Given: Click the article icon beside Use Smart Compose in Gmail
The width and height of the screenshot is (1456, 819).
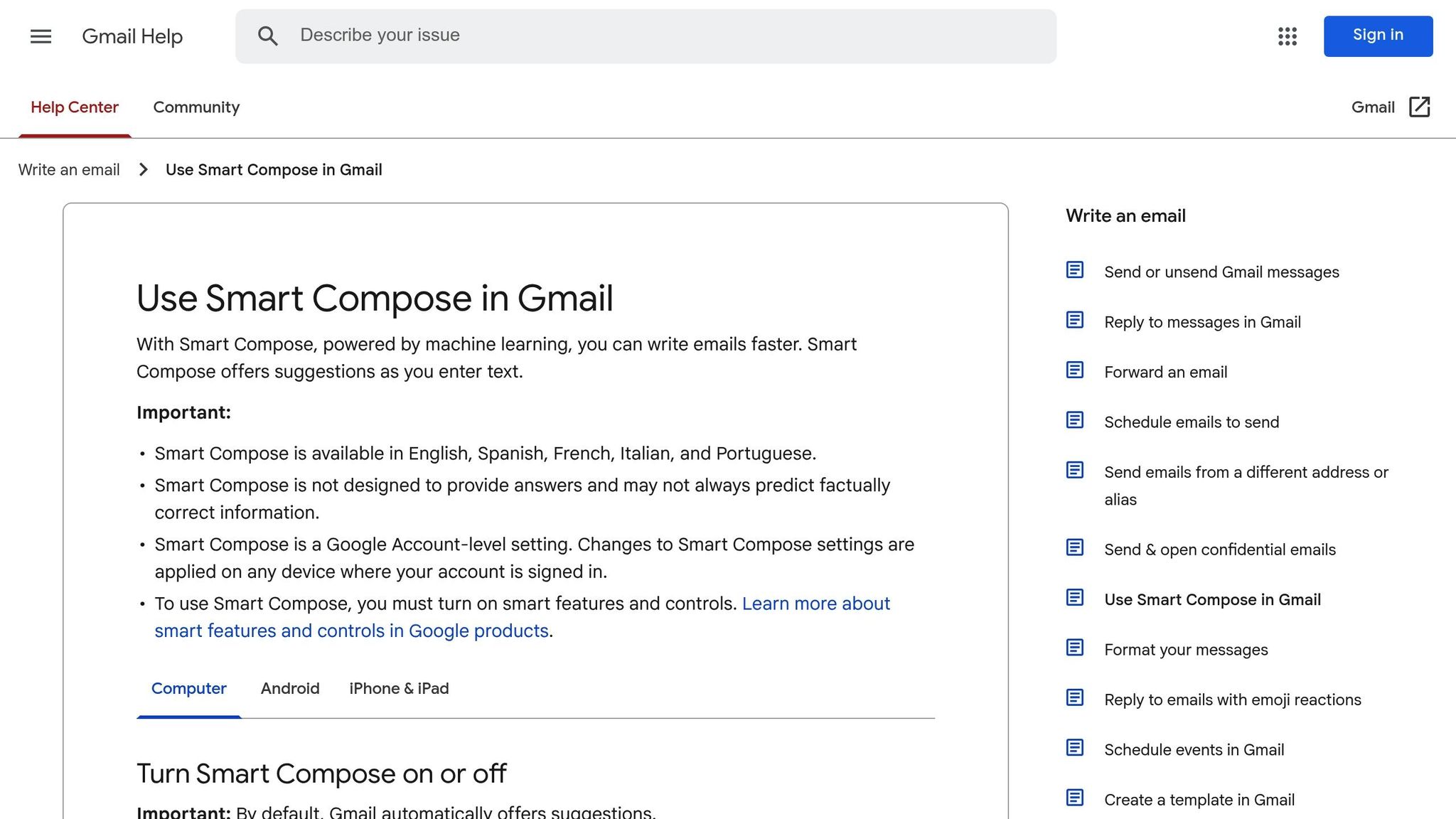Looking at the screenshot, I should coord(1074,598).
